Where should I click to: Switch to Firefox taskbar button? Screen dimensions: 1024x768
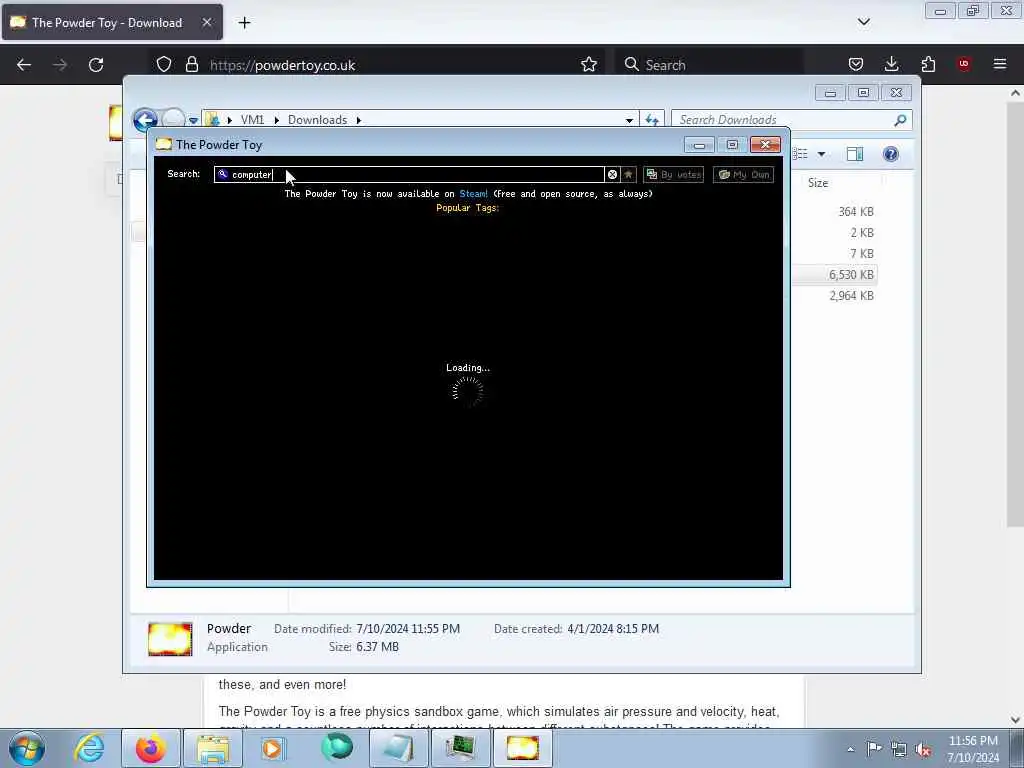(150, 748)
